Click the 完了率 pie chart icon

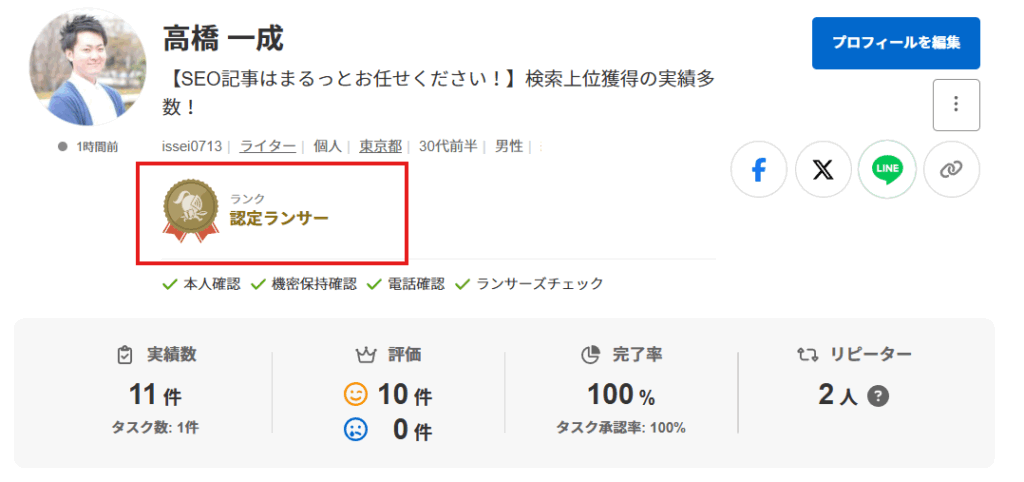[x=589, y=355]
